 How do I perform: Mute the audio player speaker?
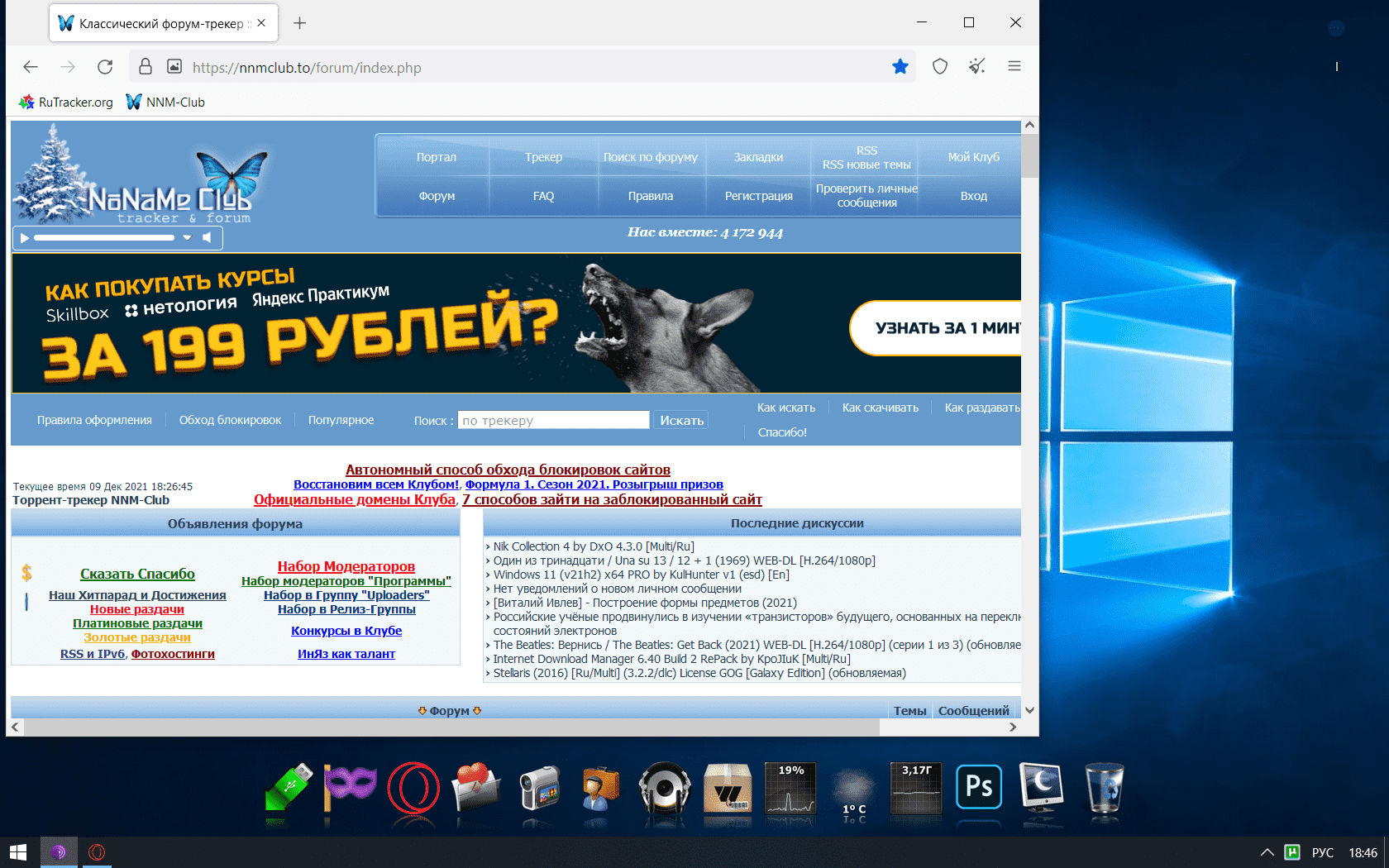[x=208, y=238]
